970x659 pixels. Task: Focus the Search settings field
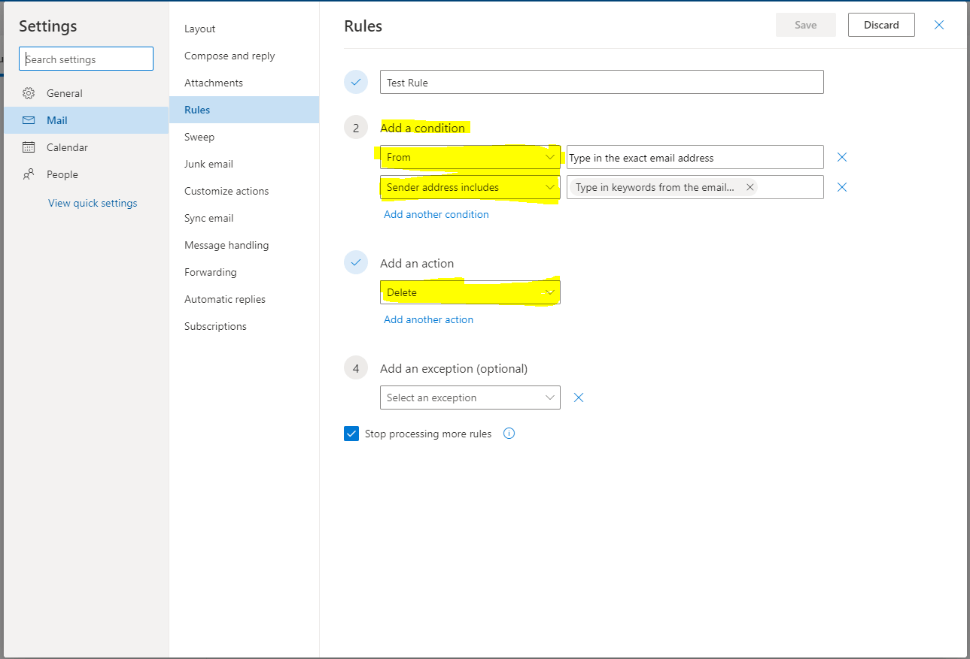click(x=86, y=59)
